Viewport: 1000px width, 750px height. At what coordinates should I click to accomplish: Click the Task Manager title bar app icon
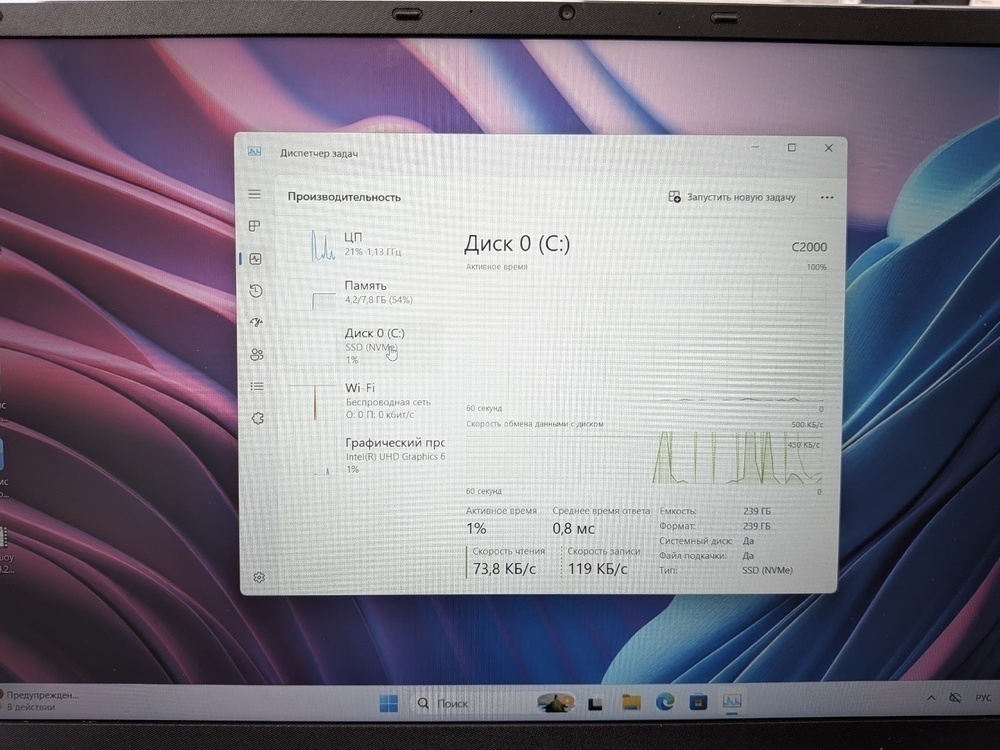[x=254, y=151]
